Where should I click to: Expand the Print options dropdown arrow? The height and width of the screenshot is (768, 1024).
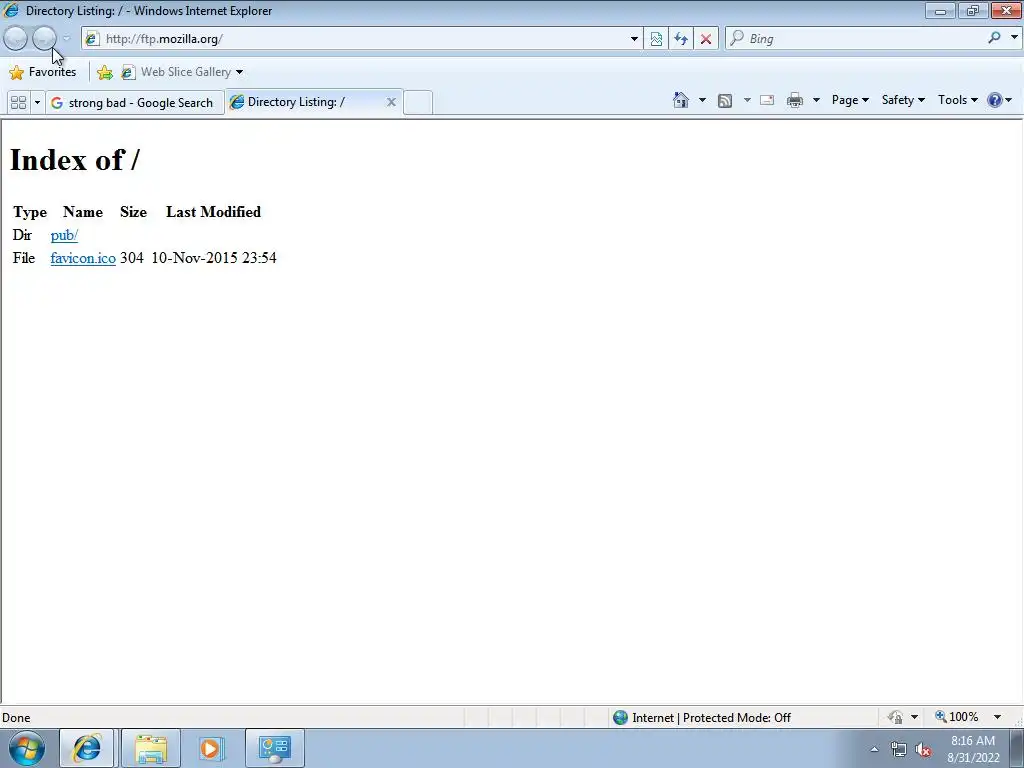(816, 100)
